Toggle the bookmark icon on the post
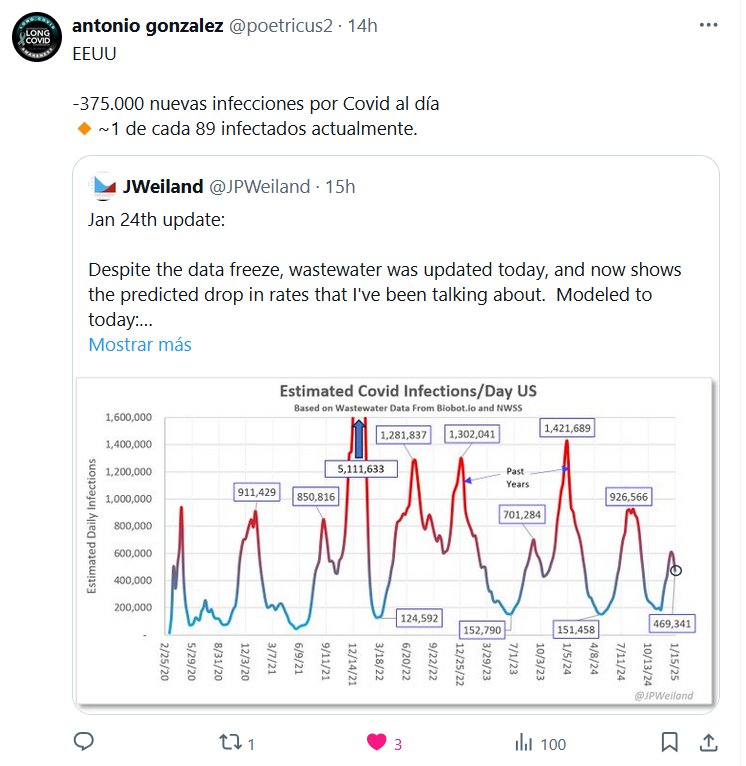Viewport: 746px width, 766px height. (x=670, y=742)
